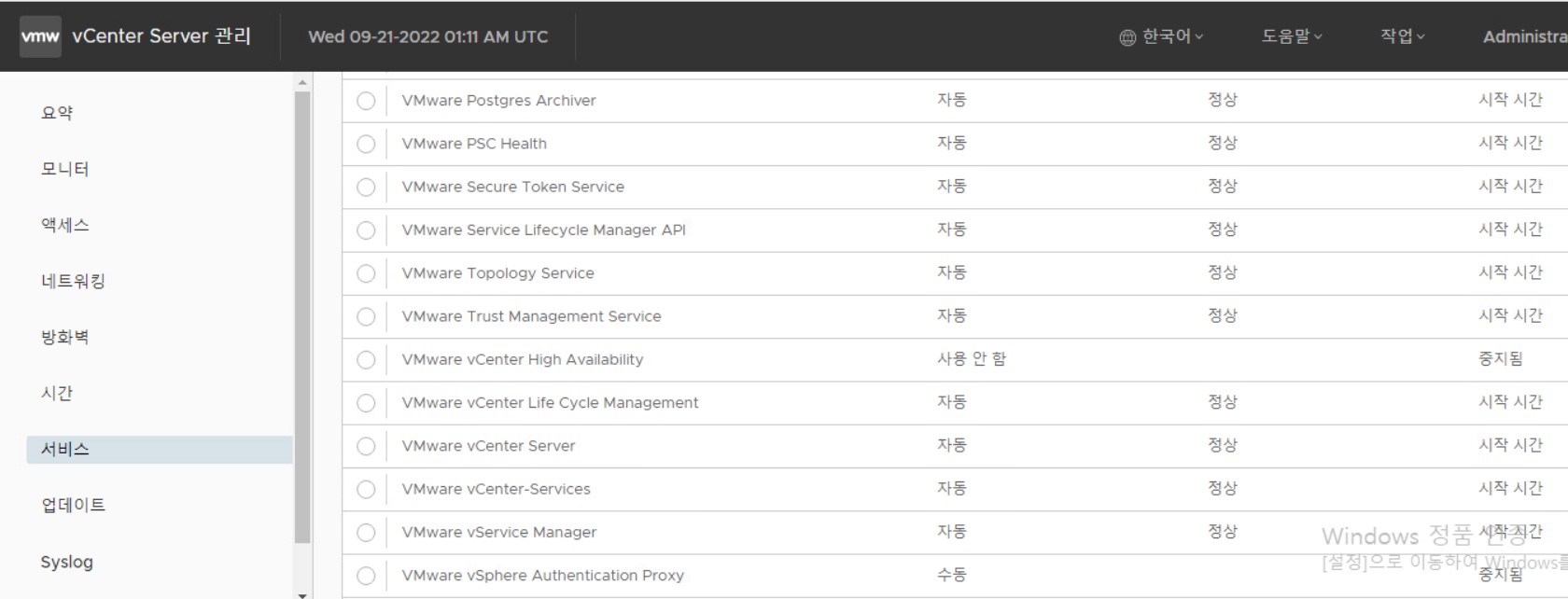Click the VMware Secure Token Service name
The image size is (1568, 599).
point(512,187)
